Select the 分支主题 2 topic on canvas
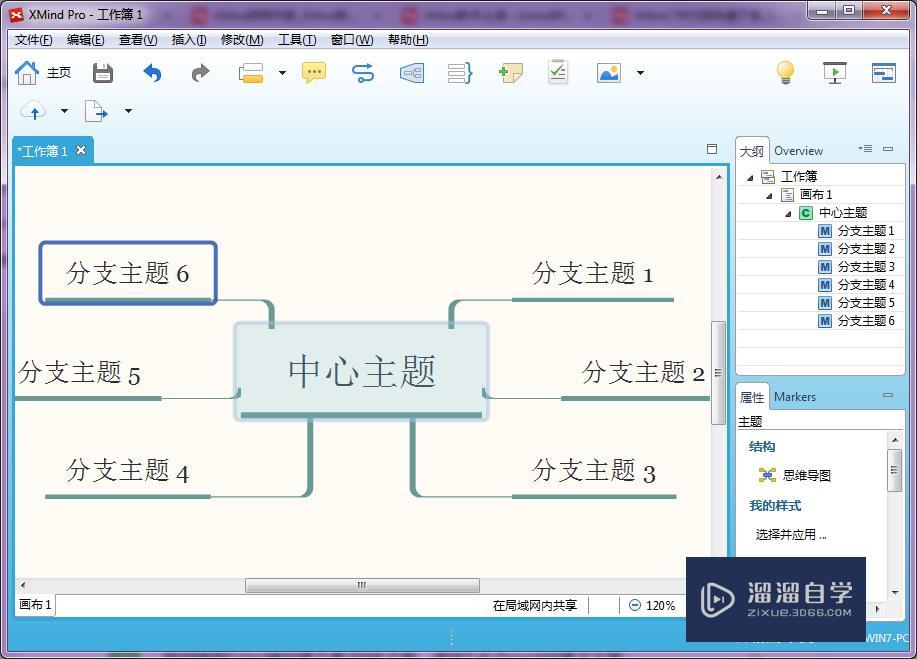Viewport: 917px width, 659px height. 636,378
